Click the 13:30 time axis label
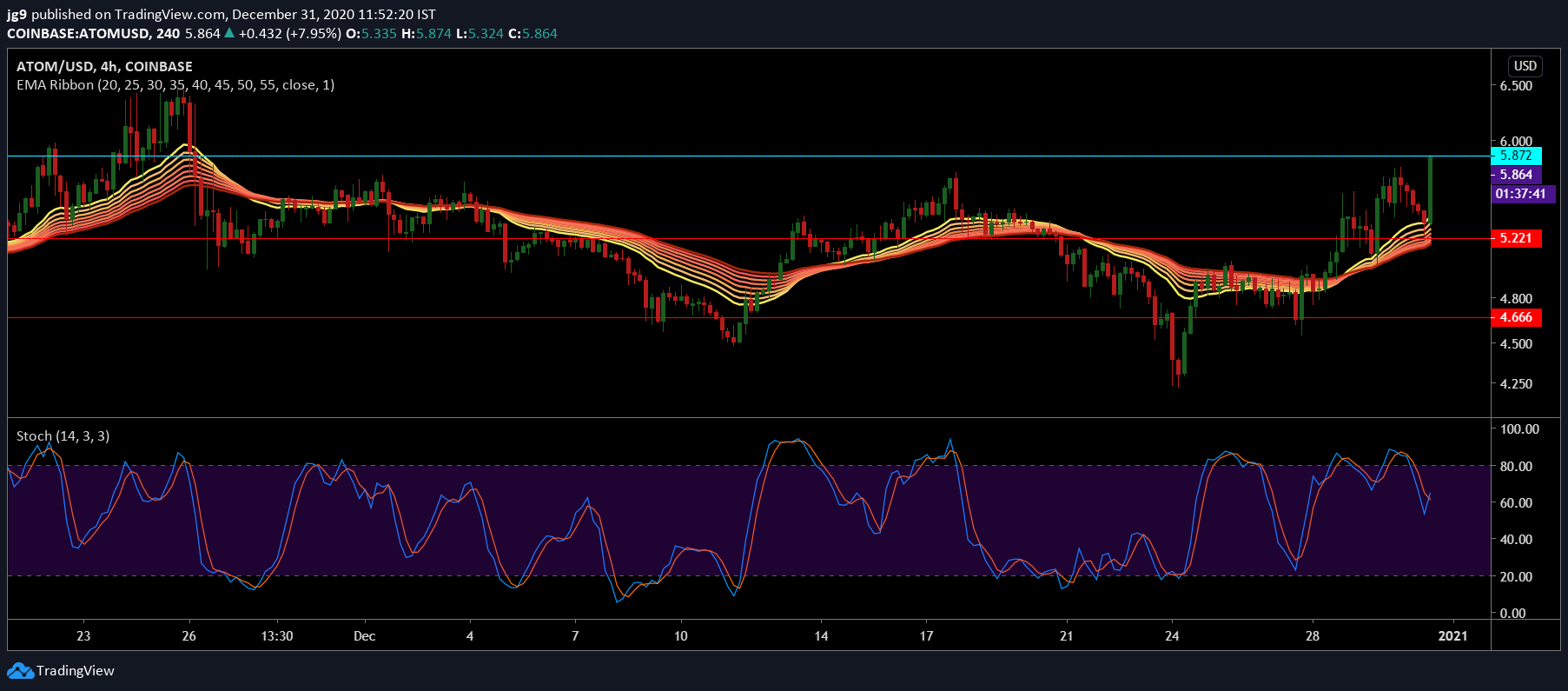This screenshot has width=1568, height=691. 277,636
